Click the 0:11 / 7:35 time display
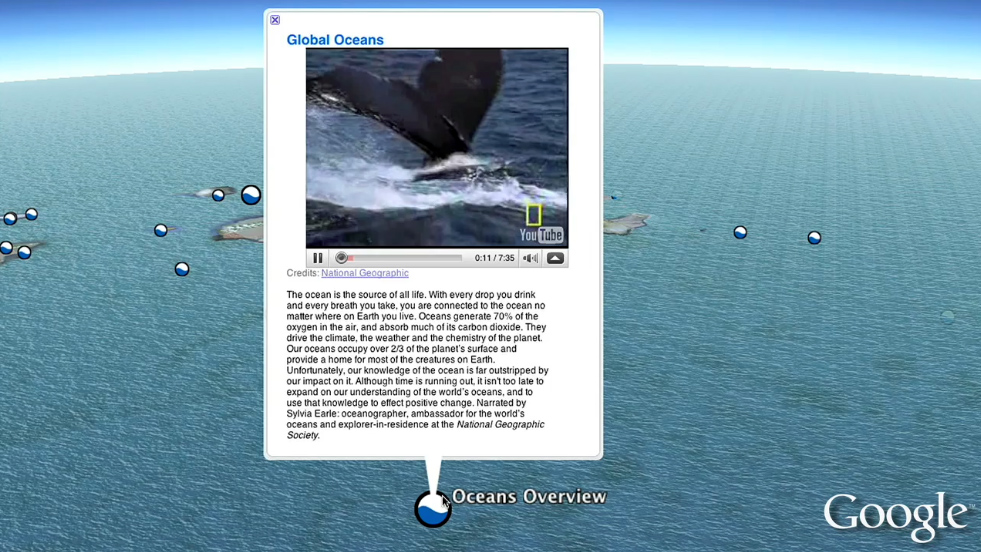This screenshot has width=981, height=552. coord(494,258)
